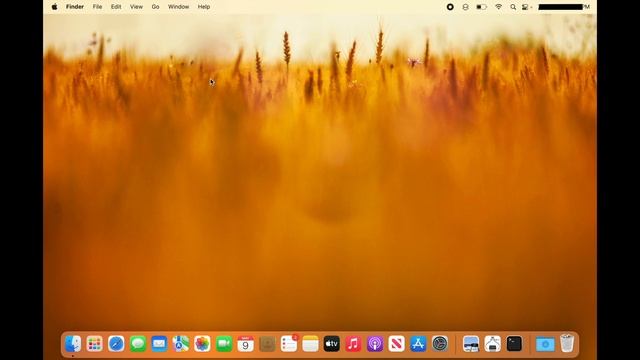Launch News from the Dock
Viewport: 640px width, 360px height.
pos(397,344)
